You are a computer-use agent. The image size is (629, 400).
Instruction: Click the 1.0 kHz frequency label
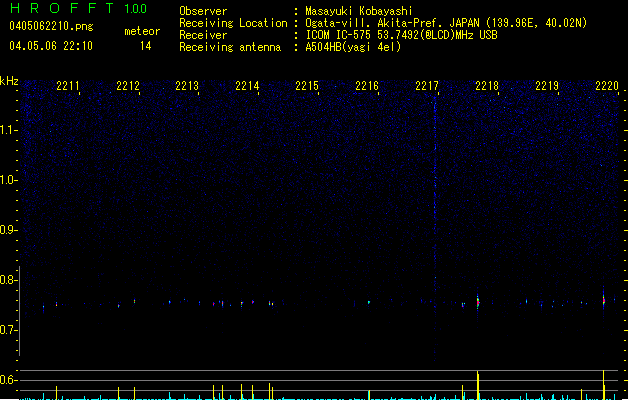coord(9,180)
